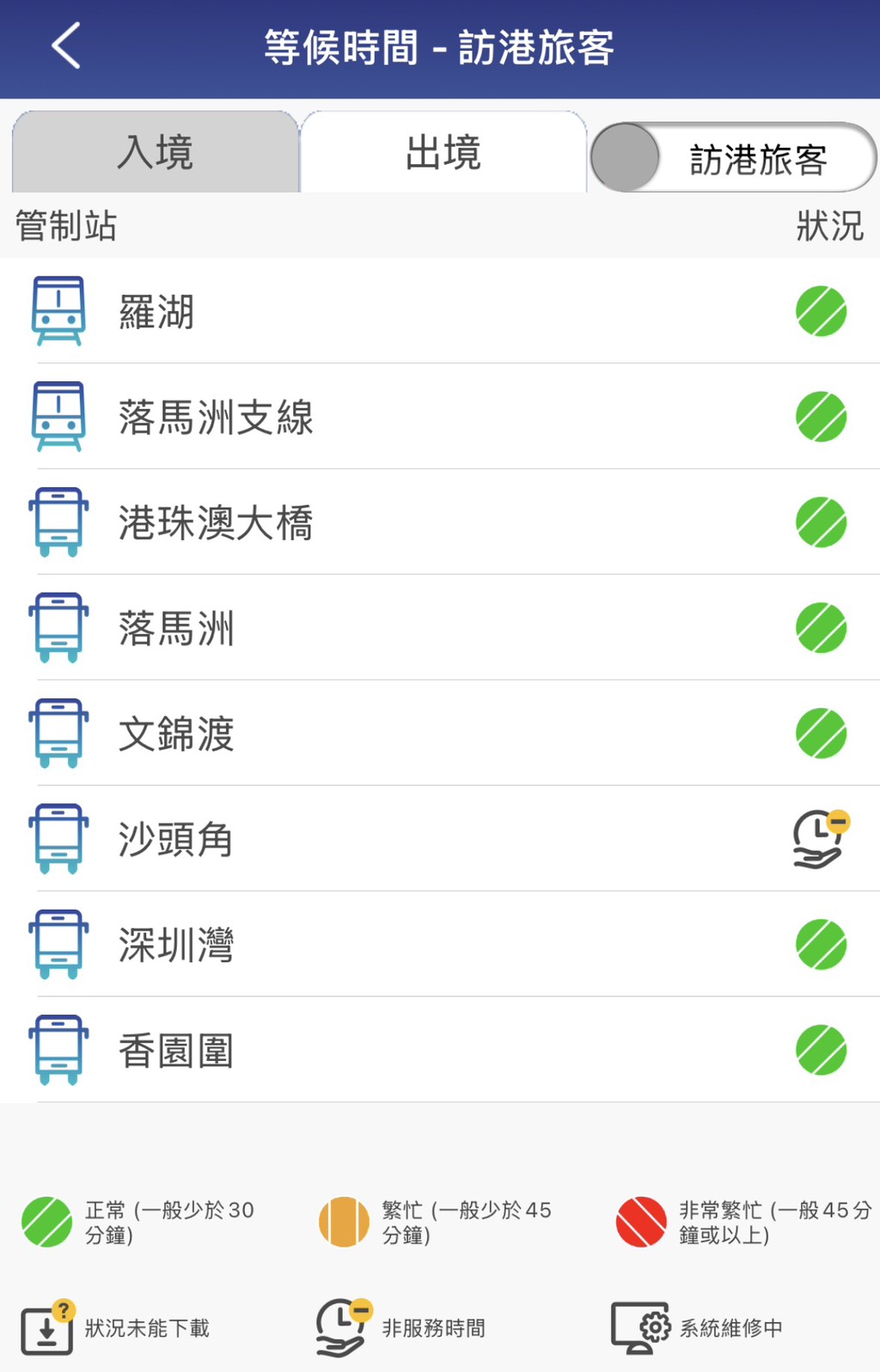Tap the 港珠澳大橋 station label
Viewport: 880px width, 1372px height.
click(x=216, y=522)
